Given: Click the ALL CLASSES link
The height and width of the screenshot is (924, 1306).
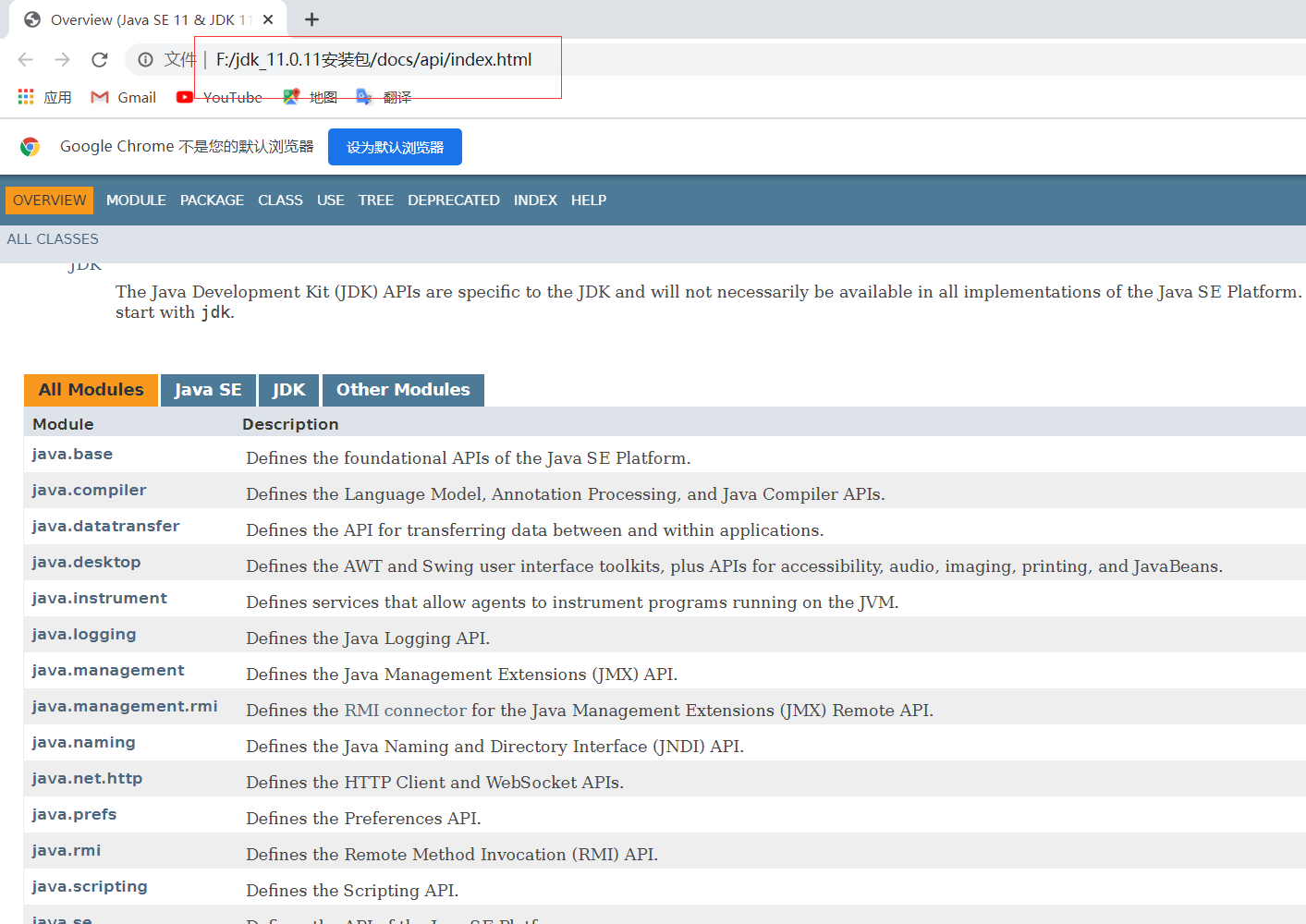Looking at the screenshot, I should pos(52,238).
